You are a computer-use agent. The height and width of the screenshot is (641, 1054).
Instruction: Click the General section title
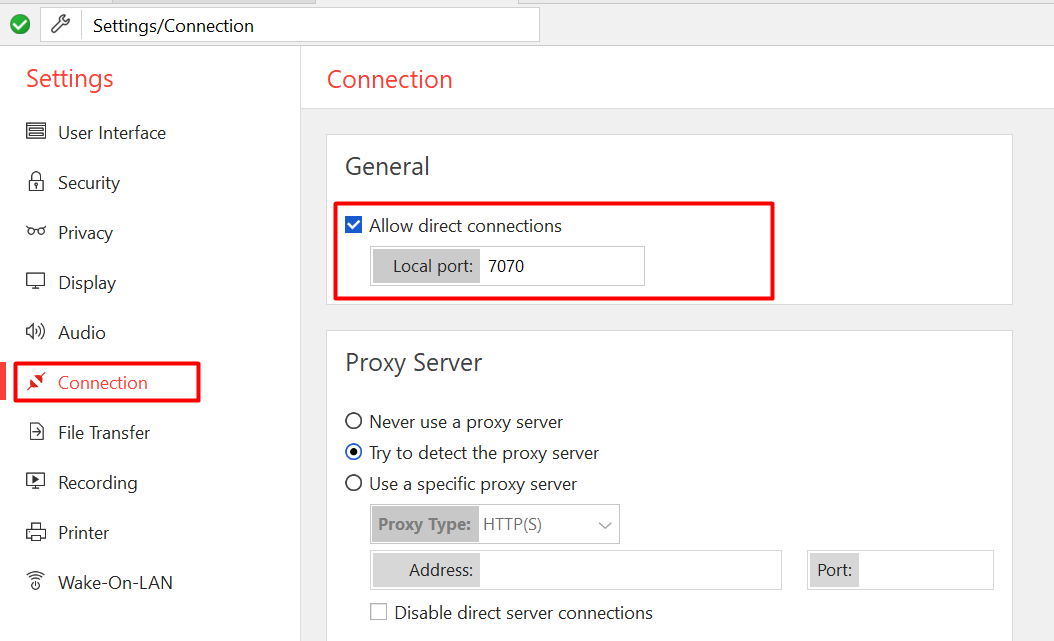[x=387, y=166]
